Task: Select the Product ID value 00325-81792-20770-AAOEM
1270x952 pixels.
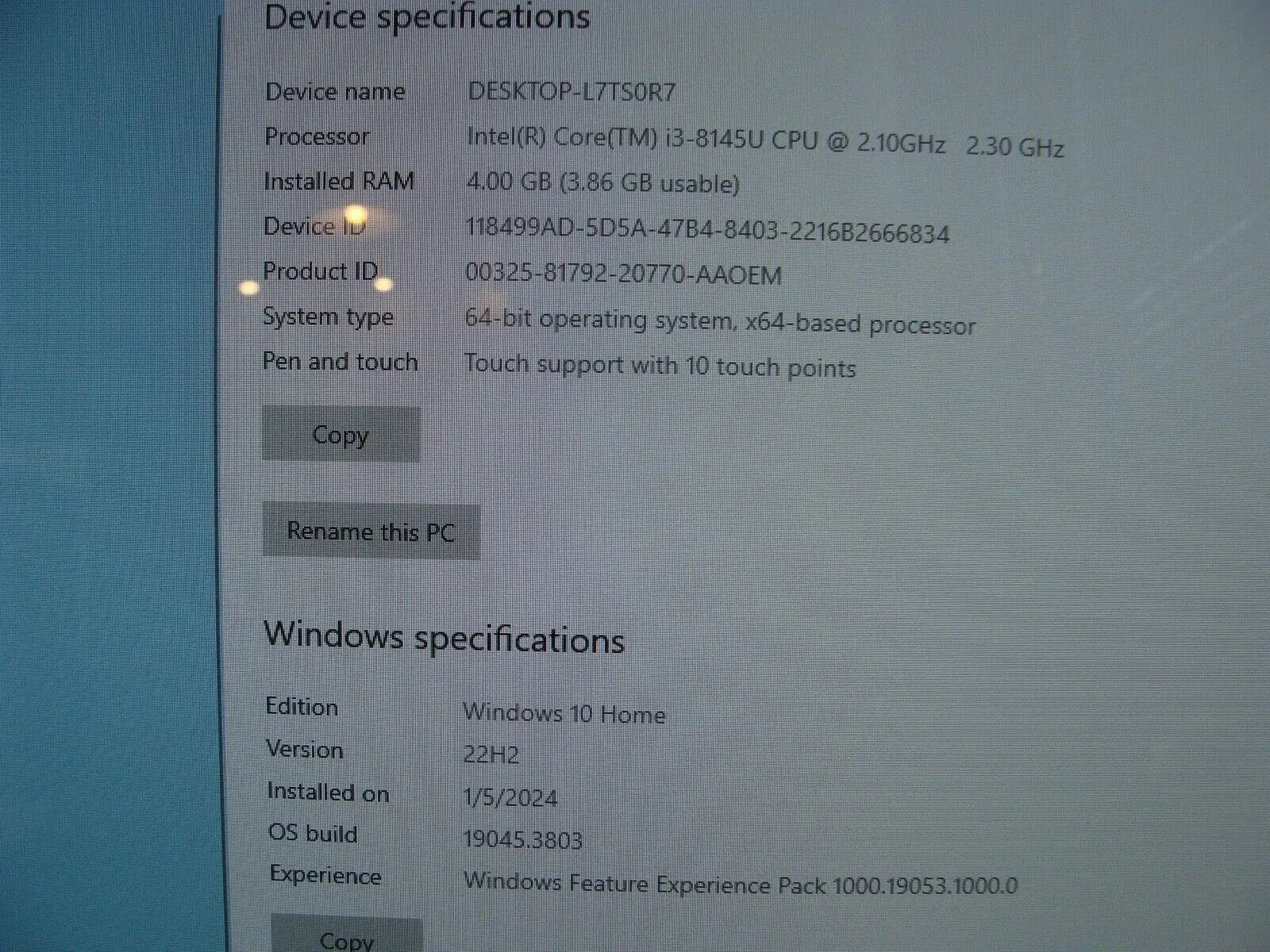Action: 624,274
